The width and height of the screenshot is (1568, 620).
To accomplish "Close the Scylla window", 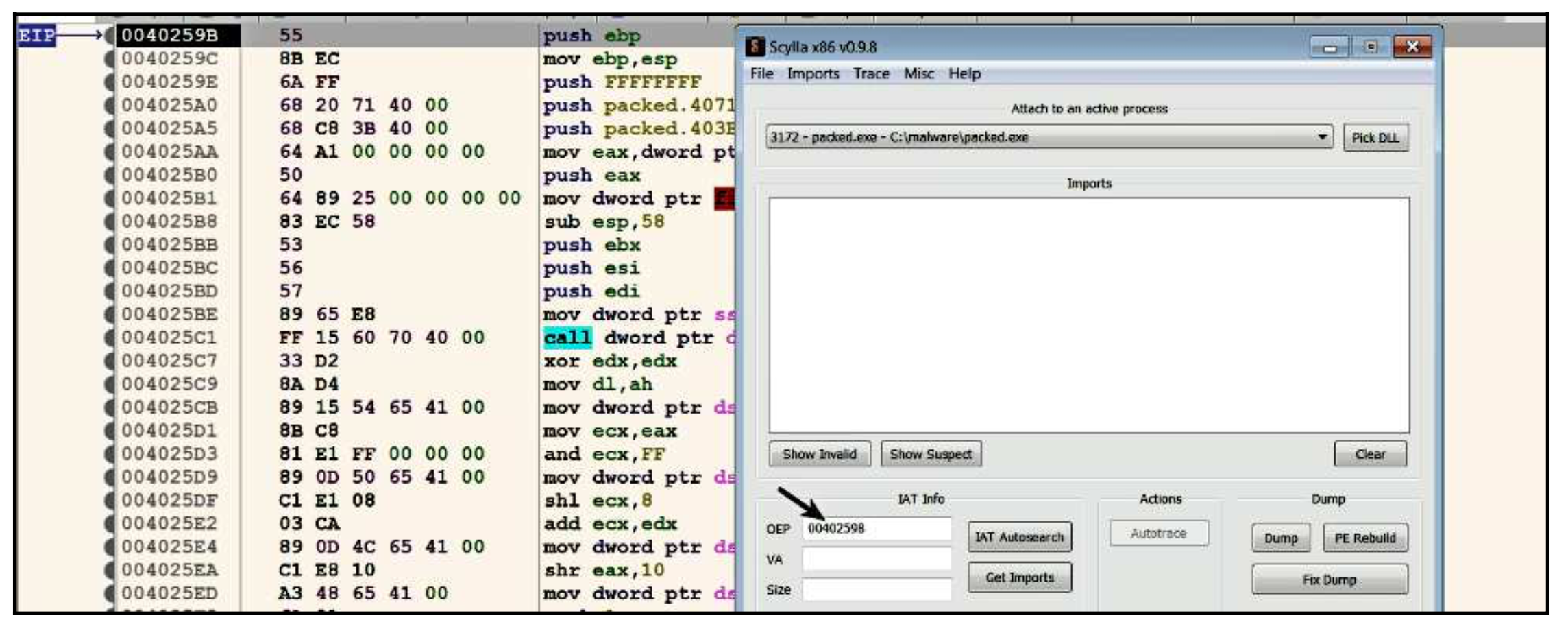I will 1412,47.
